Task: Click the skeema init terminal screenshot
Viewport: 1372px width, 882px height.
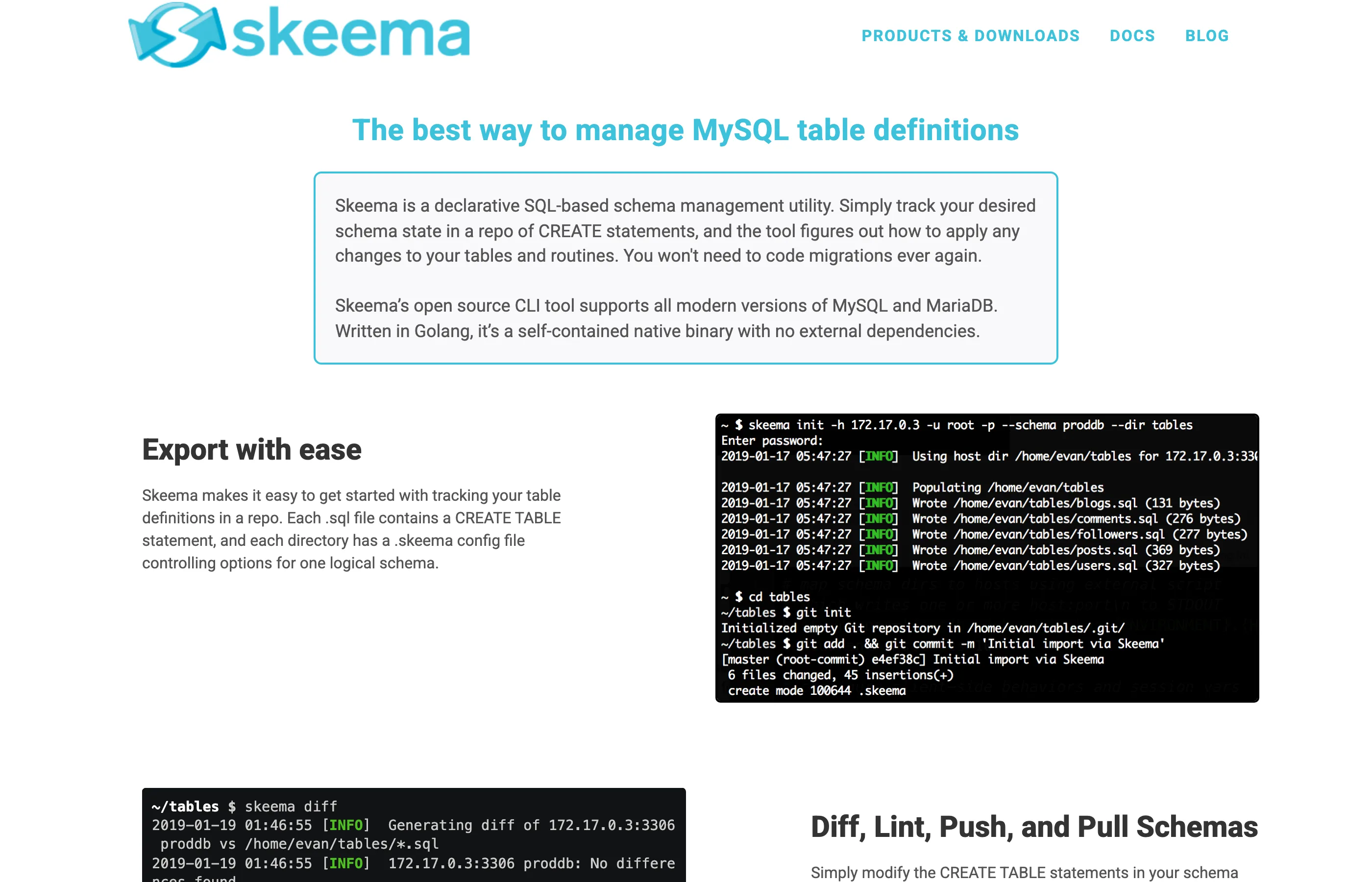Action: 987,558
